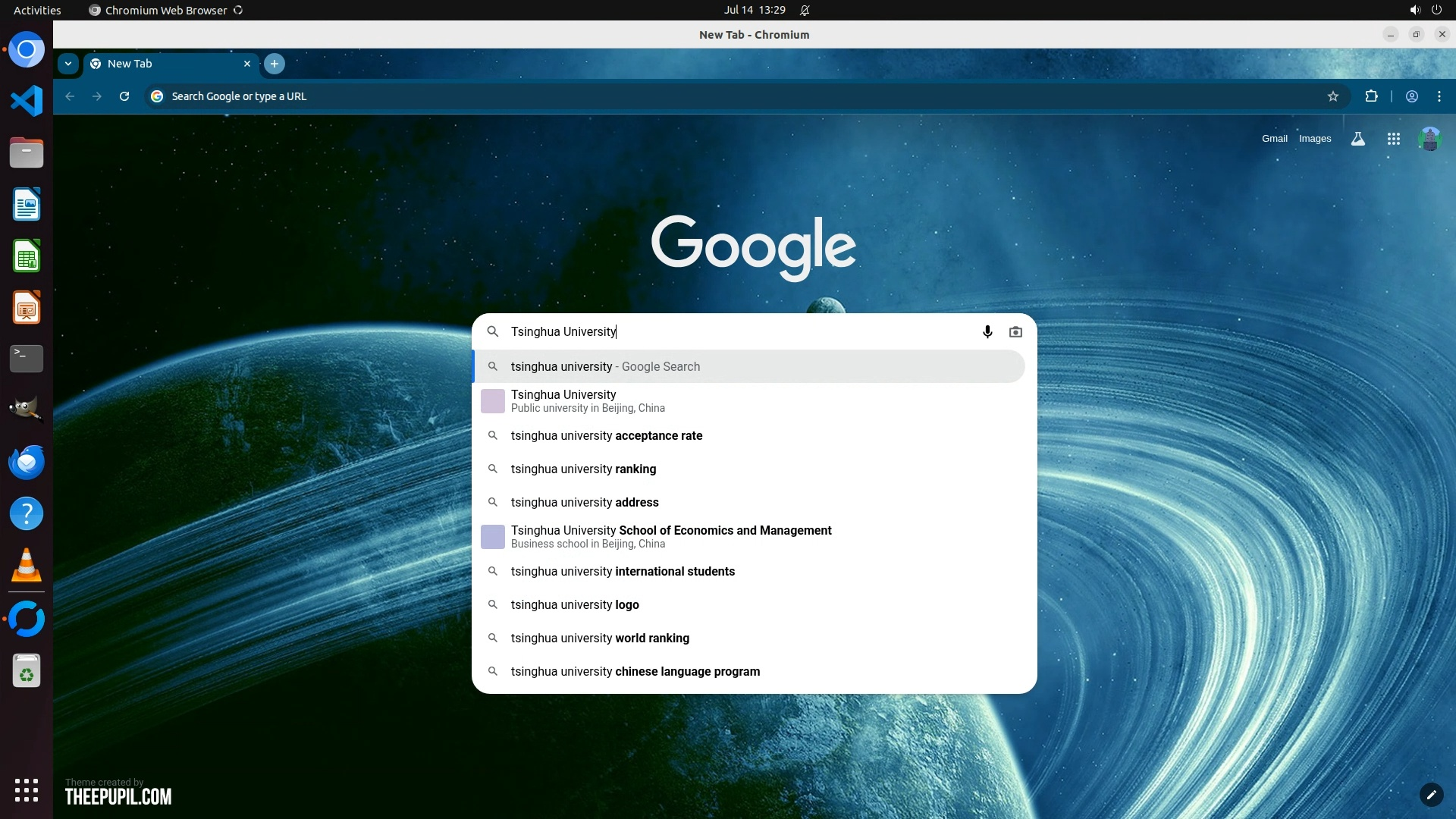
Task: Click the Customize Chromium pencil icon
Action: click(x=1431, y=795)
